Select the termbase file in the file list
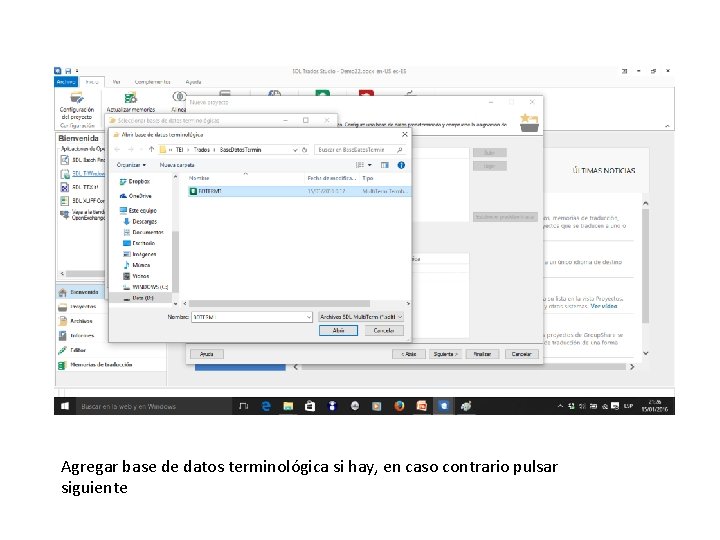The width and height of the screenshot is (720, 540). pyautogui.click(x=299, y=191)
